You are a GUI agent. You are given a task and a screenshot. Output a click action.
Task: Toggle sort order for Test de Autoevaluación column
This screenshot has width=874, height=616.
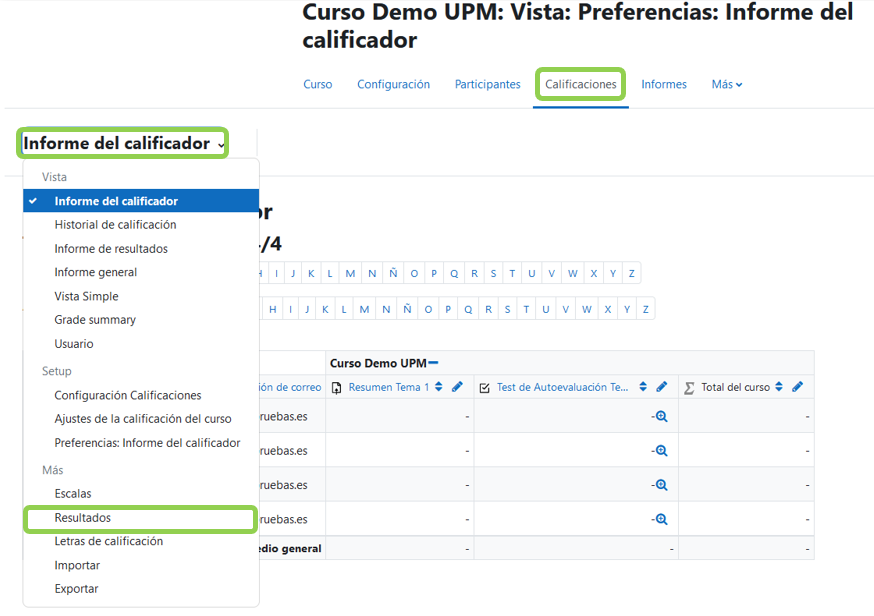click(x=643, y=386)
